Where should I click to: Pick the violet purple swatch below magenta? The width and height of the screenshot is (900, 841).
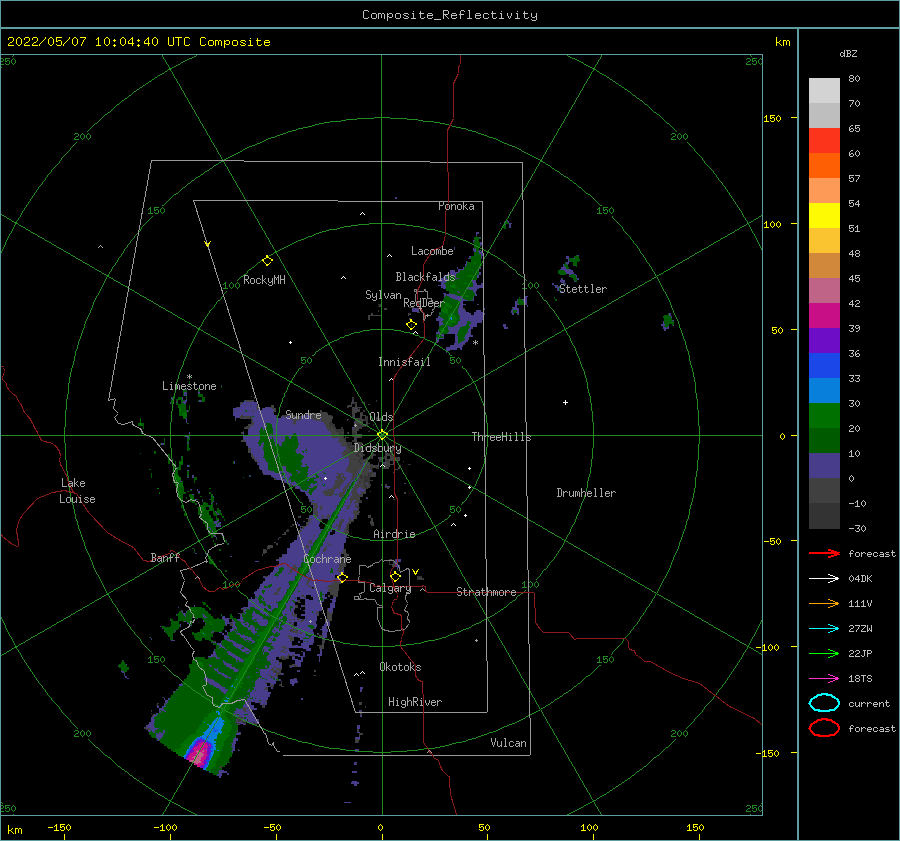point(824,340)
